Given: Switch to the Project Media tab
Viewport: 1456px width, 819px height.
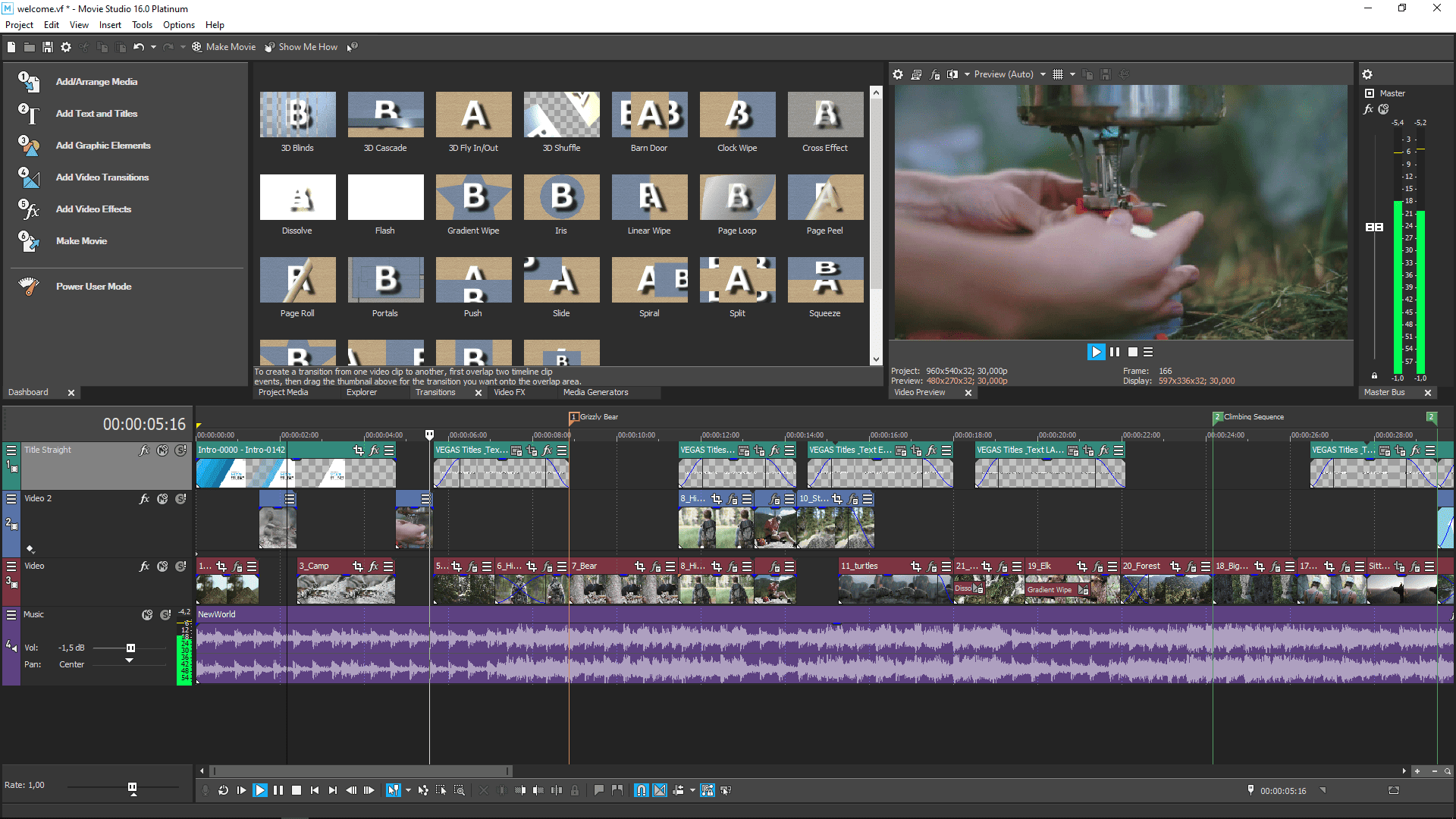Looking at the screenshot, I should pos(283,393).
